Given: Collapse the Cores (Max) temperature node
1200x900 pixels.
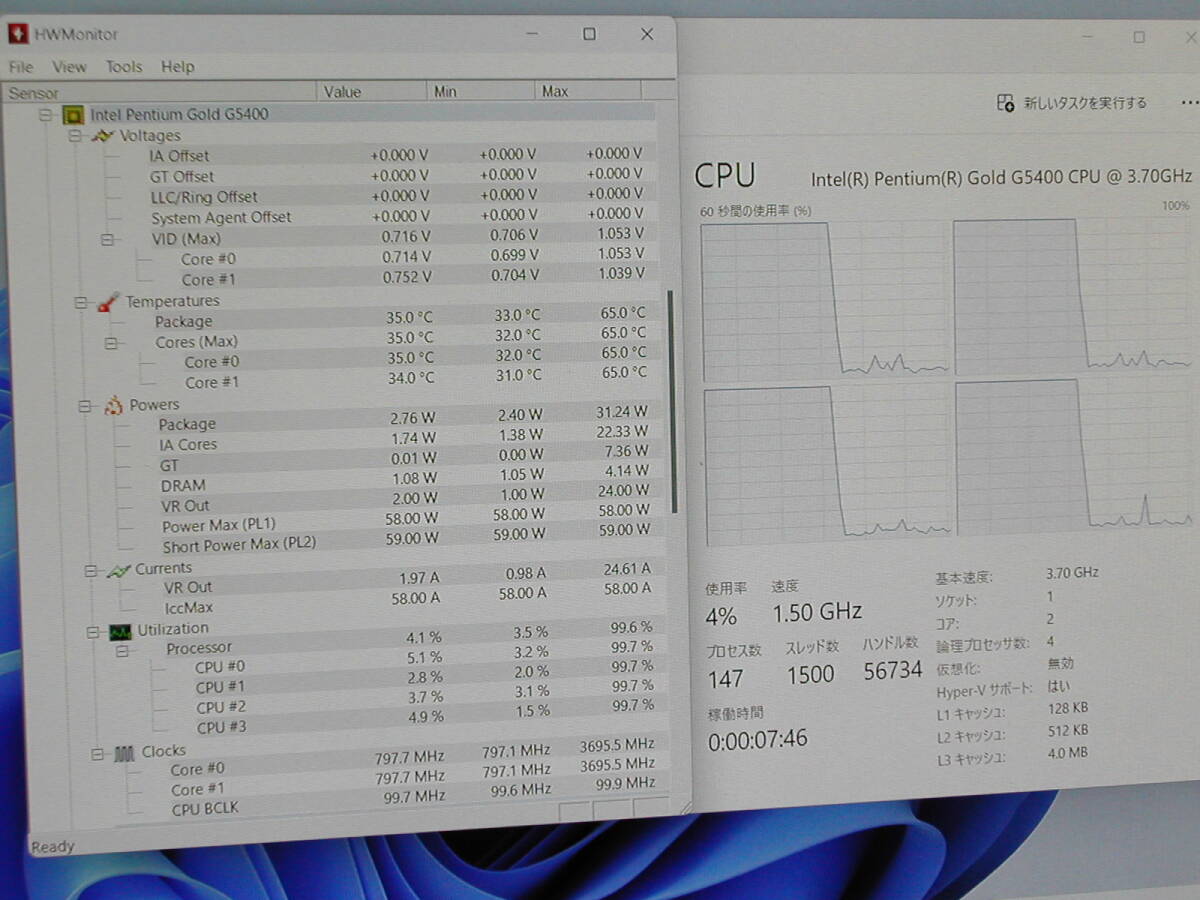Looking at the screenshot, I should pyautogui.click(x=112, y=342).
